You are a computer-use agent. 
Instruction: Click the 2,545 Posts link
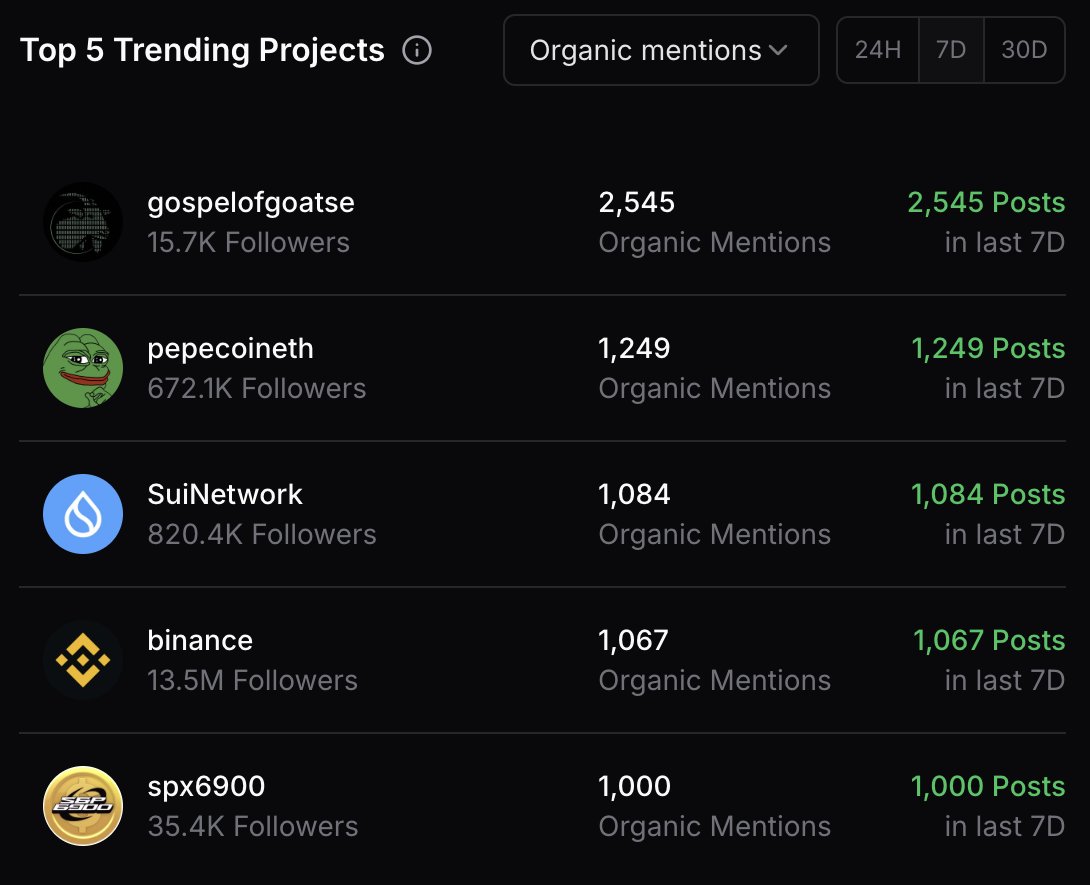tap(986, 202)
